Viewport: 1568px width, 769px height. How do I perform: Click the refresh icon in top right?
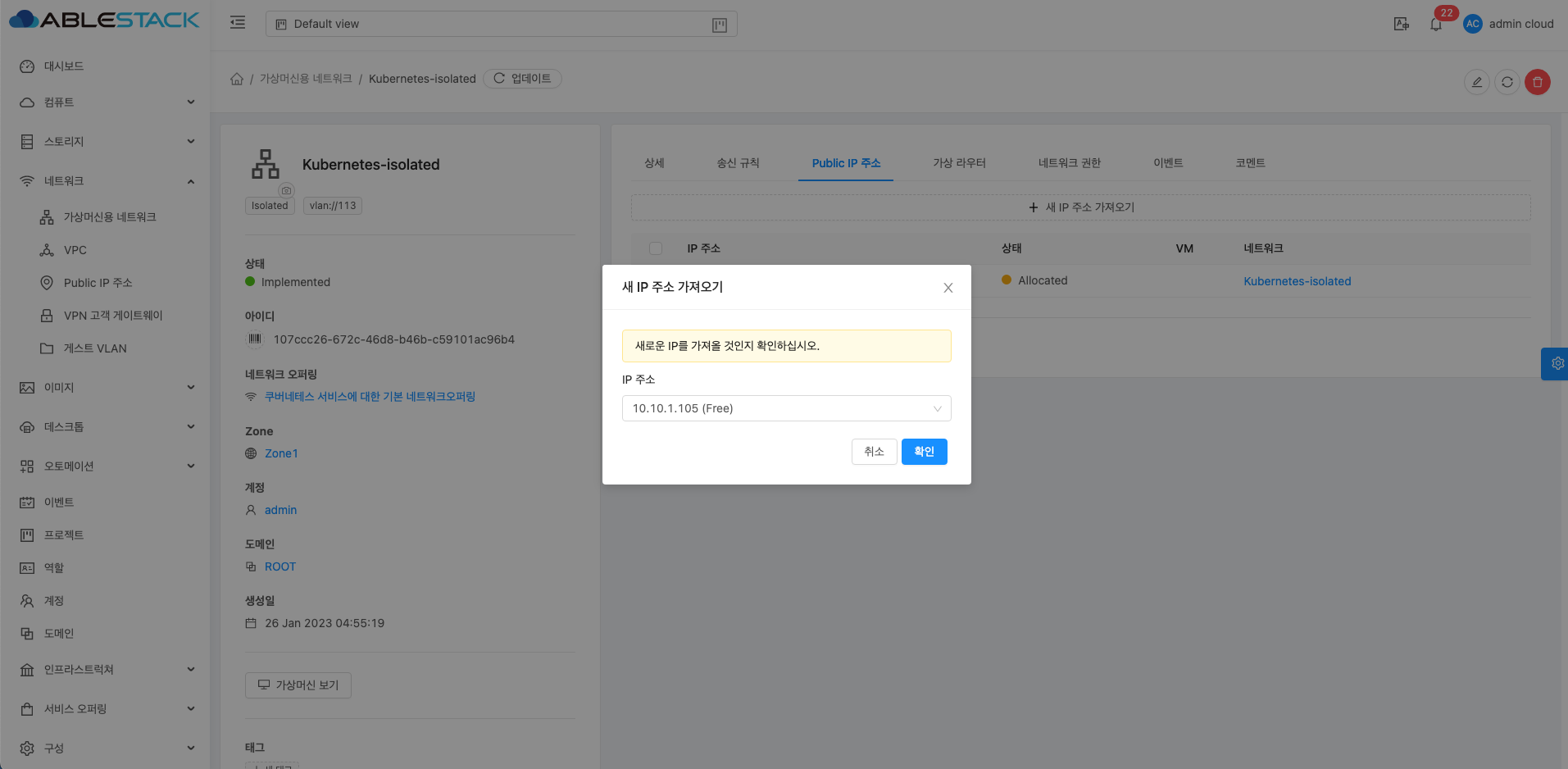(x=1507, y=82)
